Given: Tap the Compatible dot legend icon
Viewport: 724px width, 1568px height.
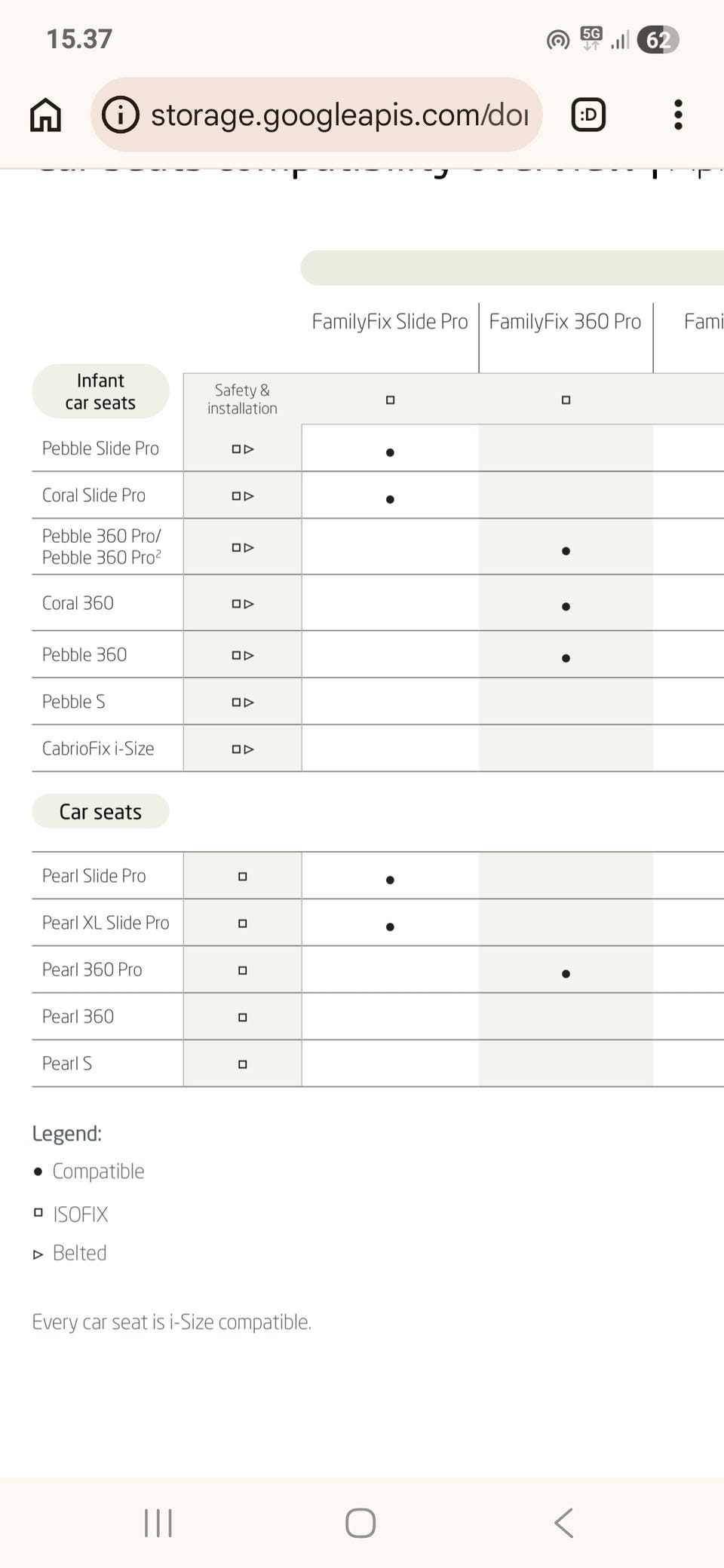Looking at the screenshot, I should click(38, 1171).
